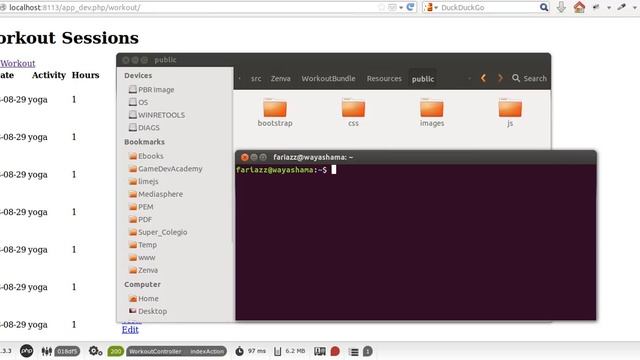Open the dropdown arrow beside the eyedropper icon
The width and height of the screenshot is (640, 360).
(x=635, y=7)
